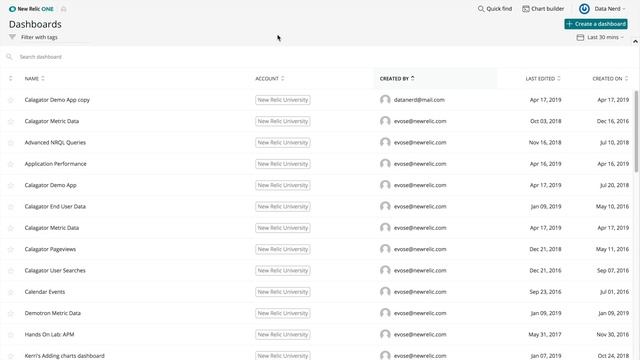Click the avatar in Hands On Lab: APM row
Screen dimensions: 640x360
coord(385,334)
